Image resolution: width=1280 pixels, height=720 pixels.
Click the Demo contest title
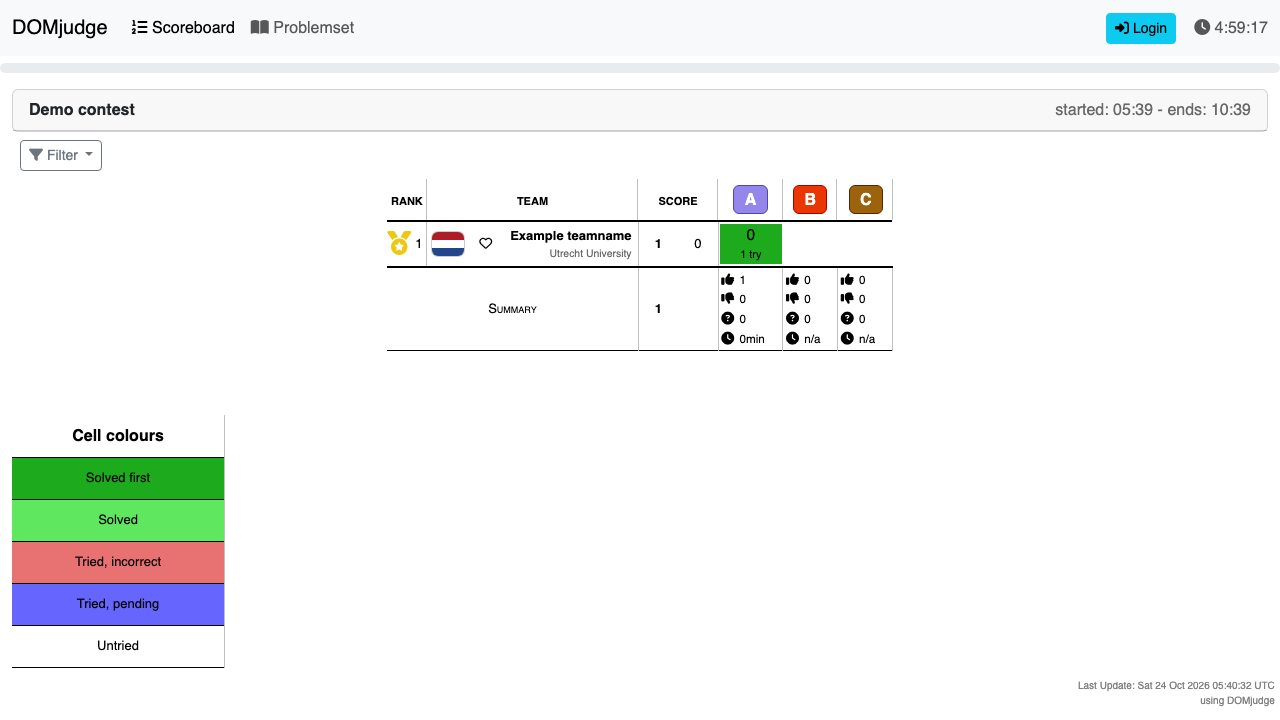pyautogui.click(x=82, y=110)
